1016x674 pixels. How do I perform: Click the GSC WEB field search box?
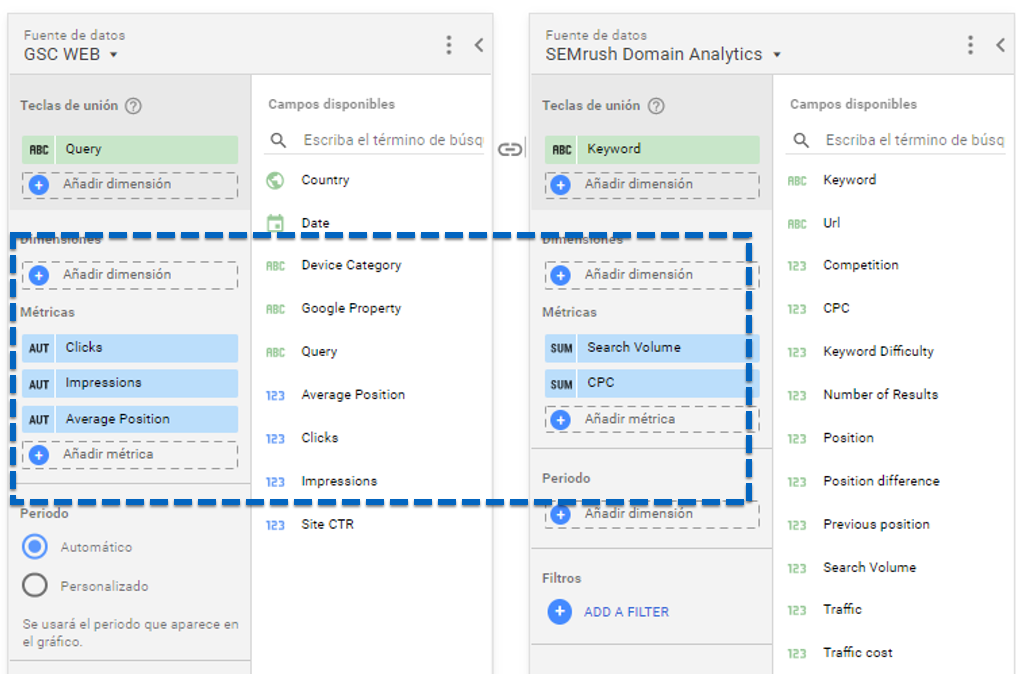point(390,141)
